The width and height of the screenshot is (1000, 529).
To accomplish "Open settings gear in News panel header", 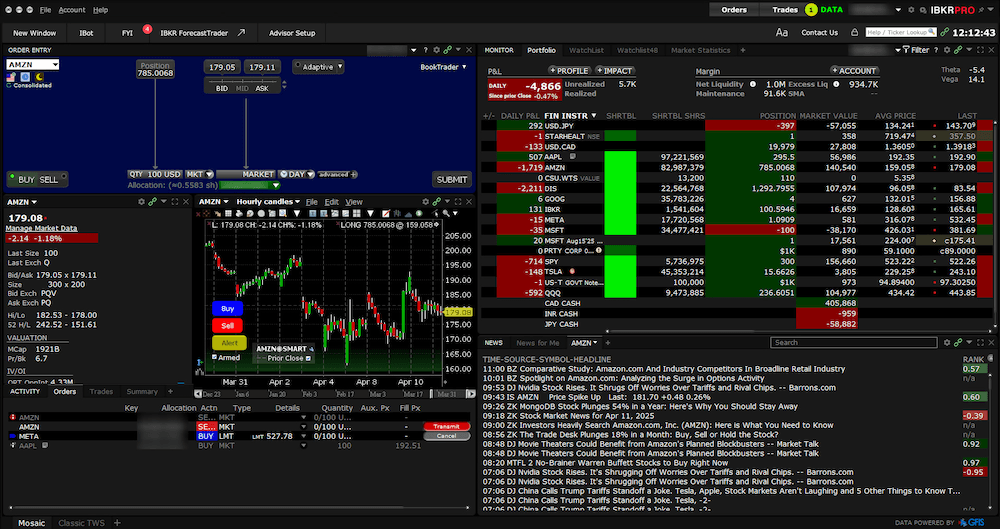I will coord(947,343).
